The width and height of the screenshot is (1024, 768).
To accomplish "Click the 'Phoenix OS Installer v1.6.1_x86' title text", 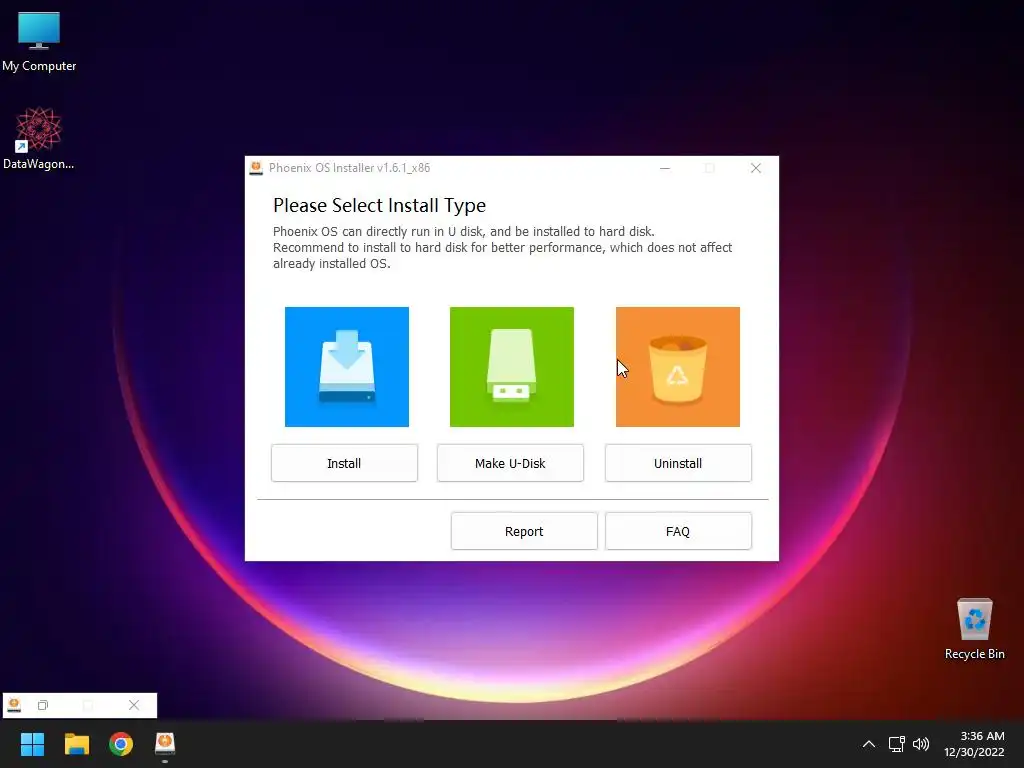I will click(349, 168).
